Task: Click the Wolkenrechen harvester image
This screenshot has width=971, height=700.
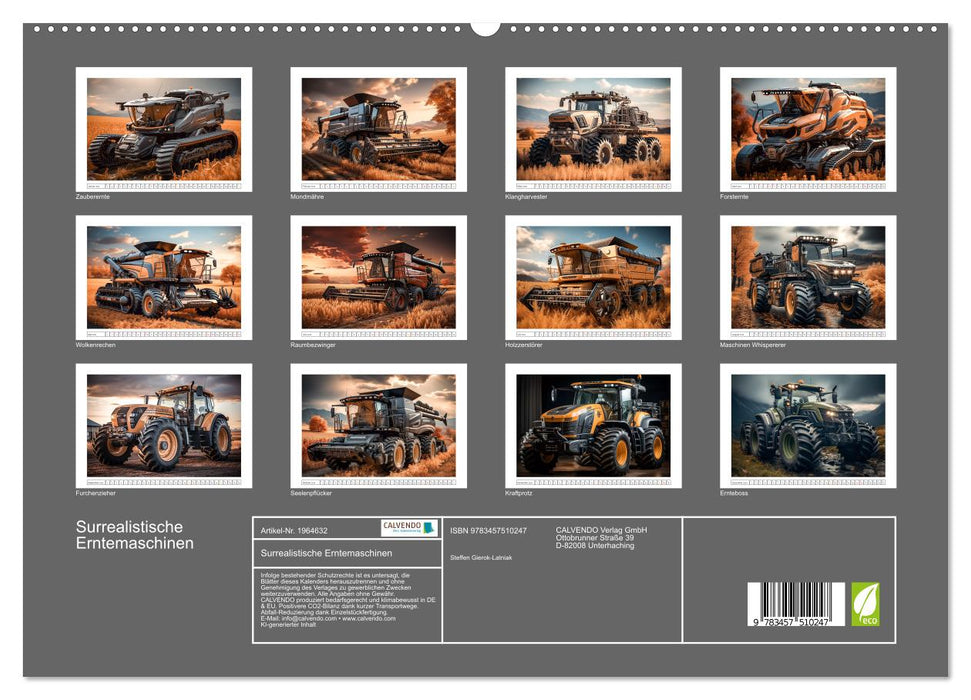Action: 164,277
